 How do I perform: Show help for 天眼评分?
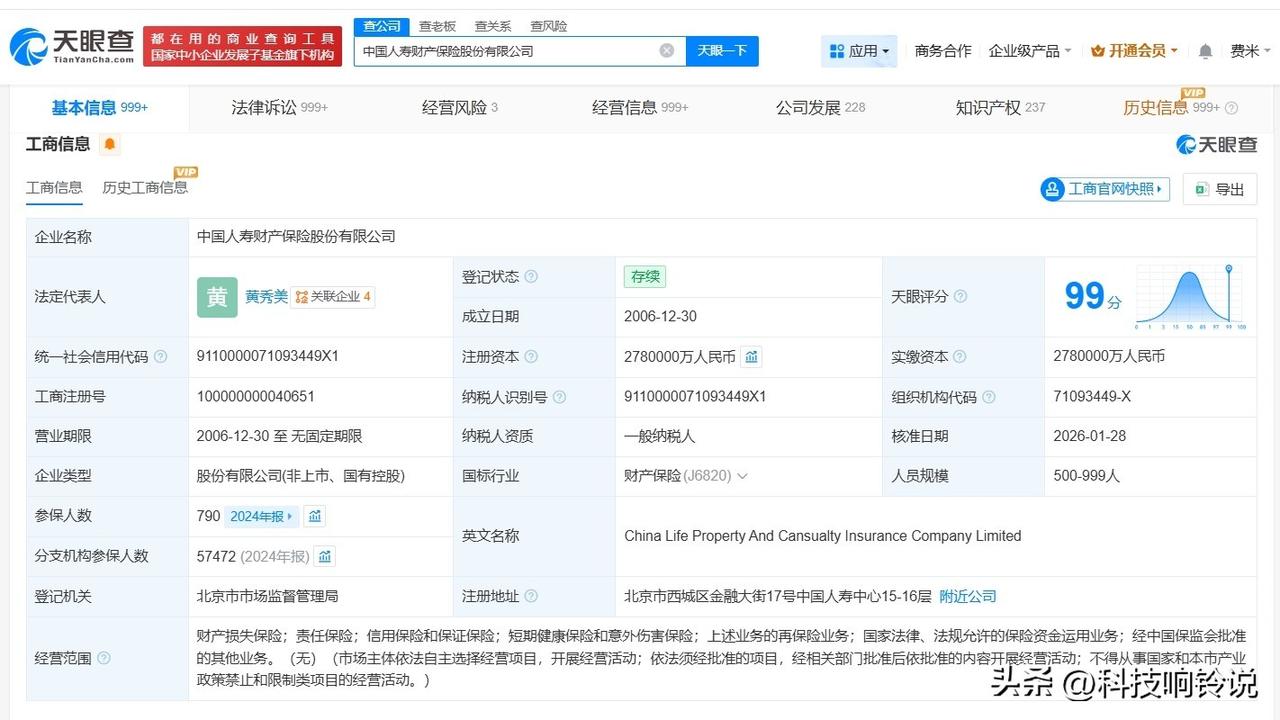(960, 297)
